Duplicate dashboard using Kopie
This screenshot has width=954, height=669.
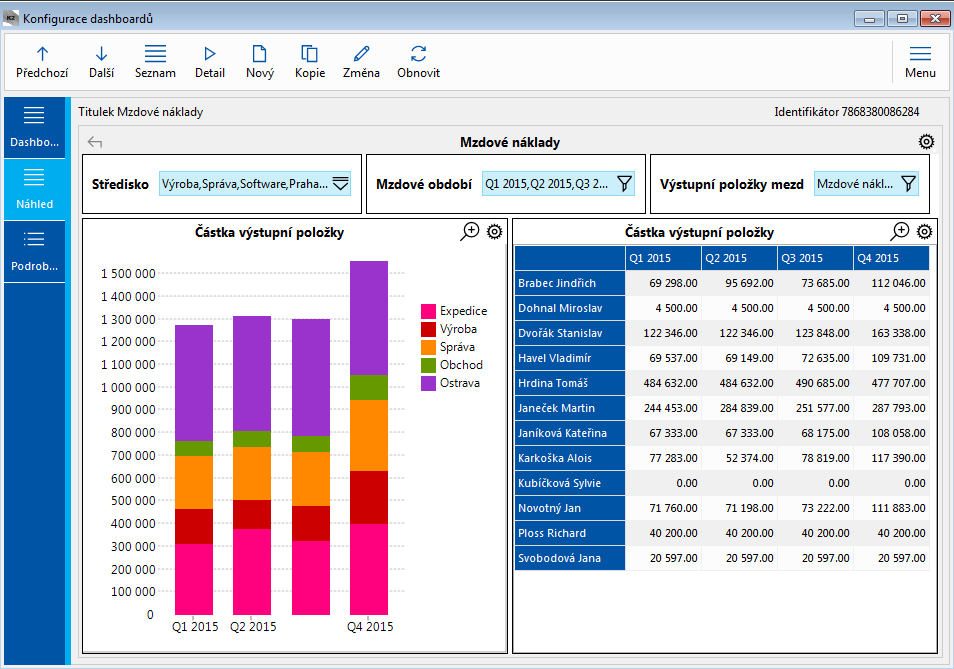pos(310,62)
